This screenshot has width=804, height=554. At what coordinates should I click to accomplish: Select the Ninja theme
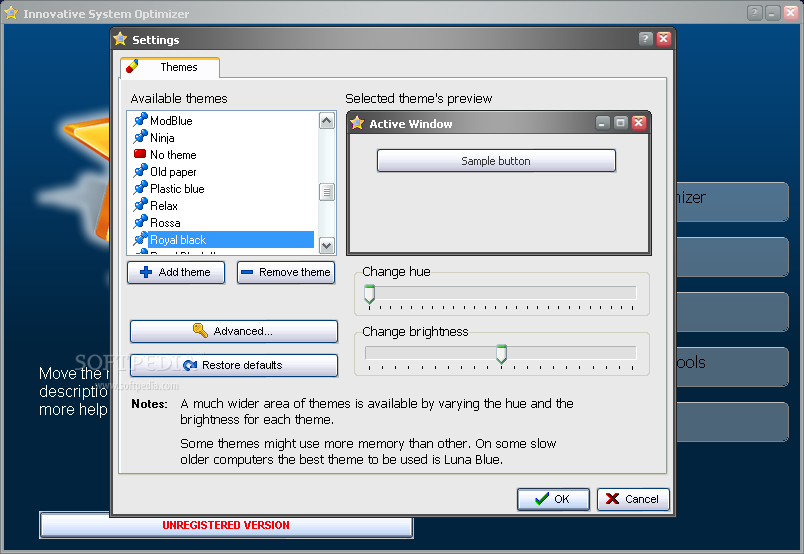pyautogui.click(x=162, y=137)
